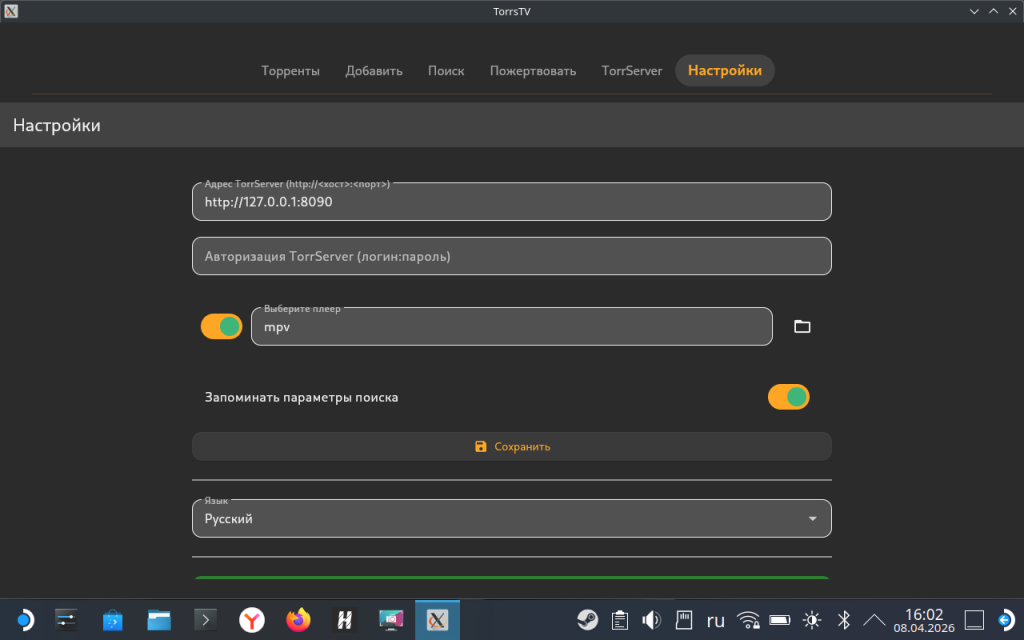Click the folder icon to browse for player
The width and height of the screenshot is (1024, 640).
pos(801,326)
